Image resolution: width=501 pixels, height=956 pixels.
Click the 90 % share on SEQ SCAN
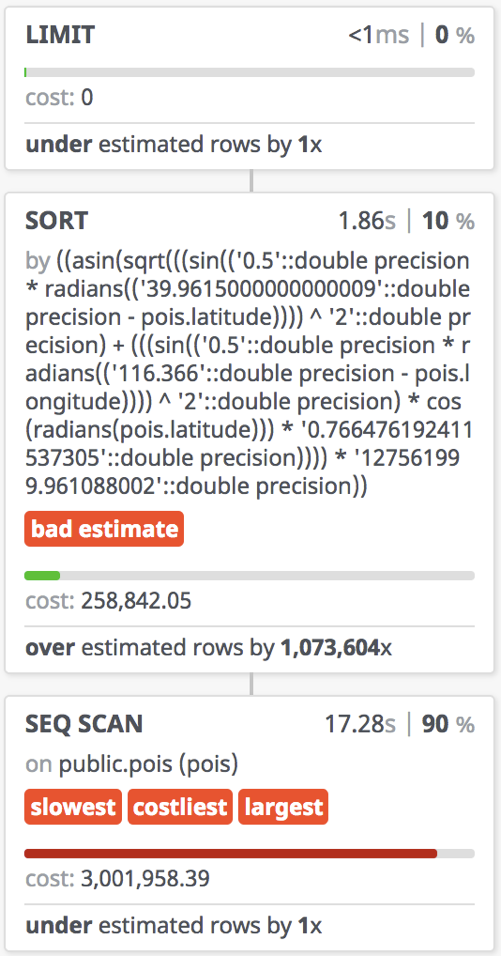pos(447,724)
